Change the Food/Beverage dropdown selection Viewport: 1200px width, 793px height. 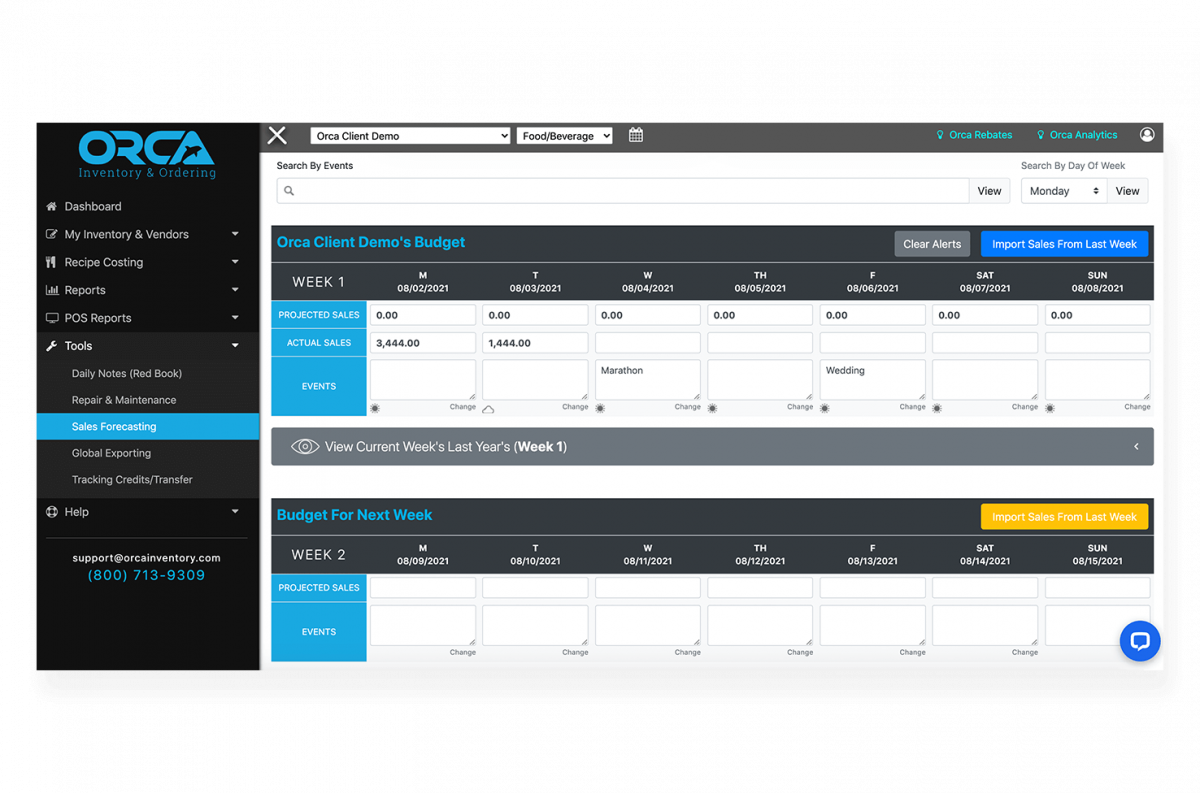[564, 134]
